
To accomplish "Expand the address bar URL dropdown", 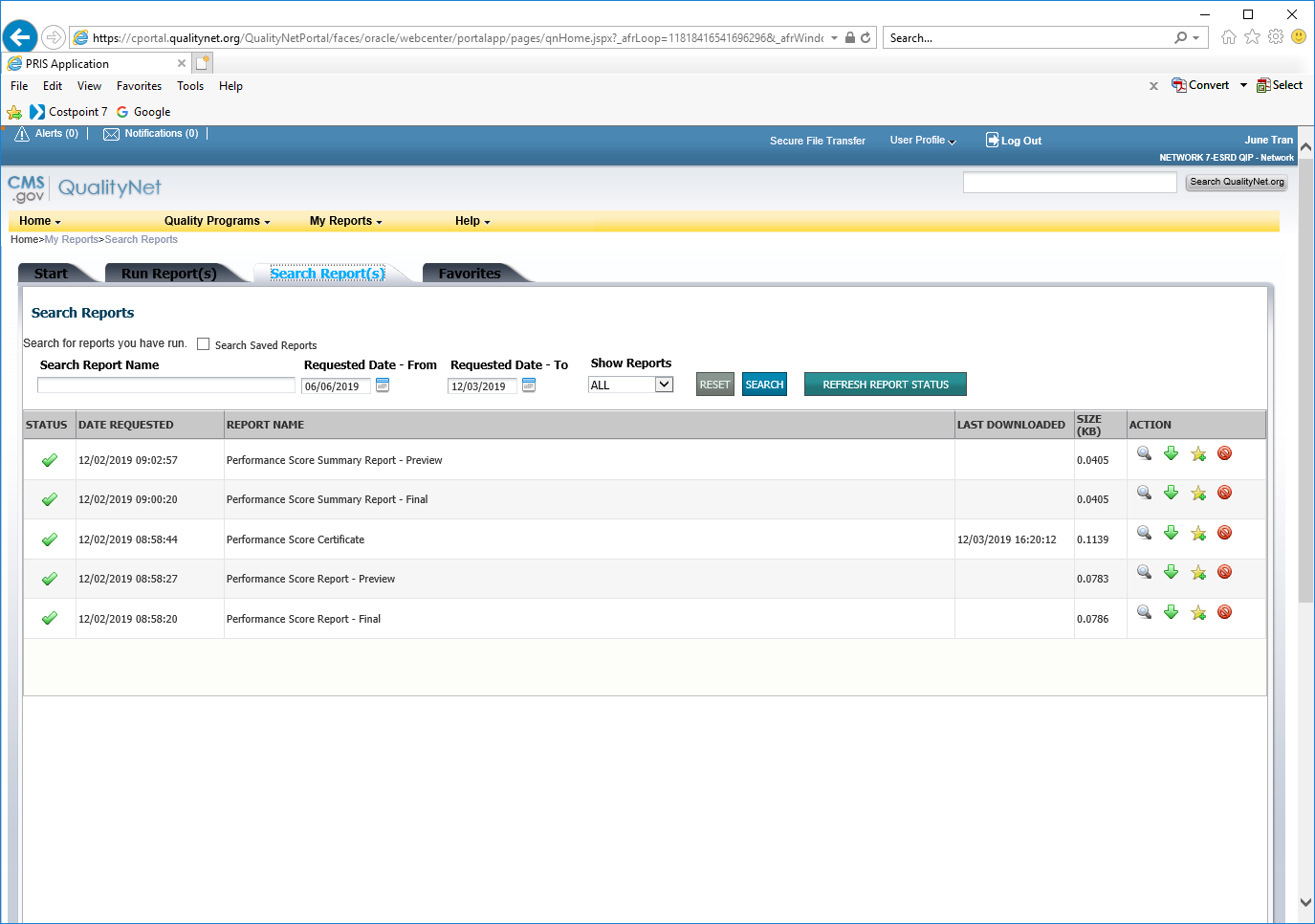I will 834,38.
